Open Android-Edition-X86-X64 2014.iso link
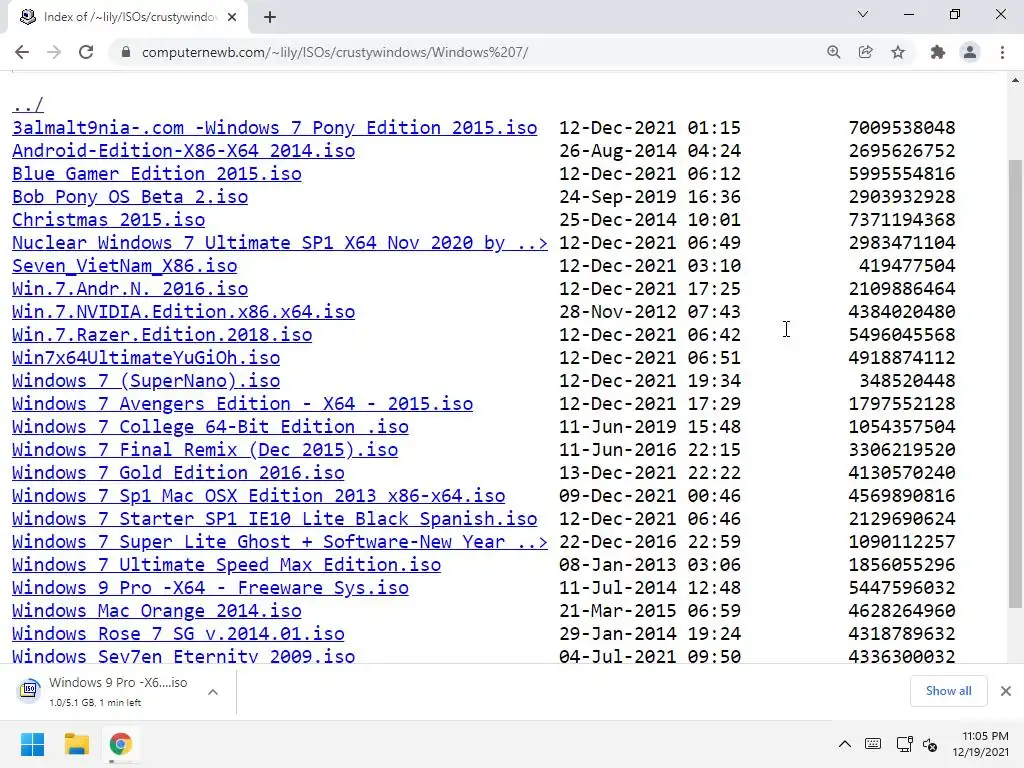 [184, 150]
